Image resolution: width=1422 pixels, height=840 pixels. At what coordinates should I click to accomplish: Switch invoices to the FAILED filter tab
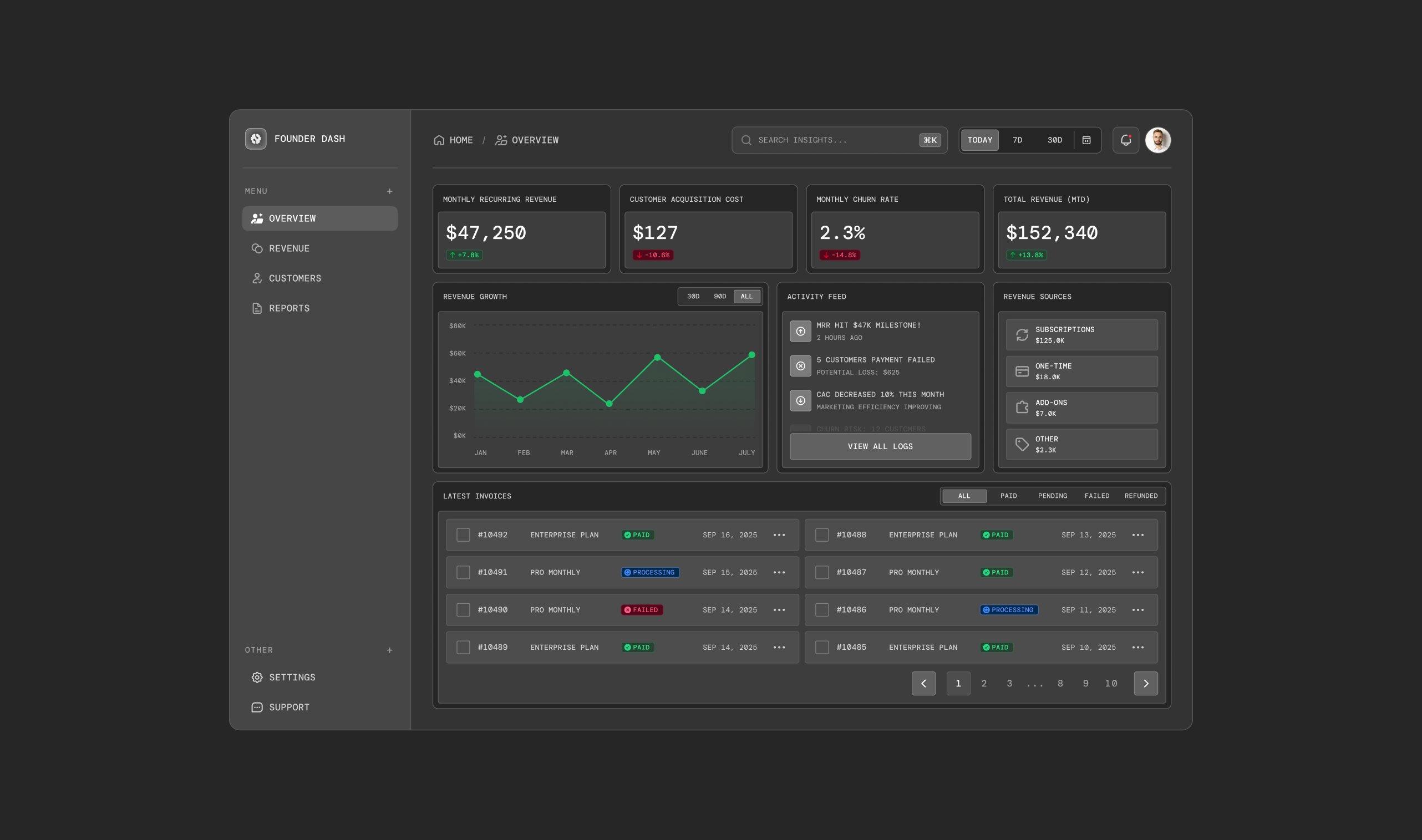pos(1097,495)
